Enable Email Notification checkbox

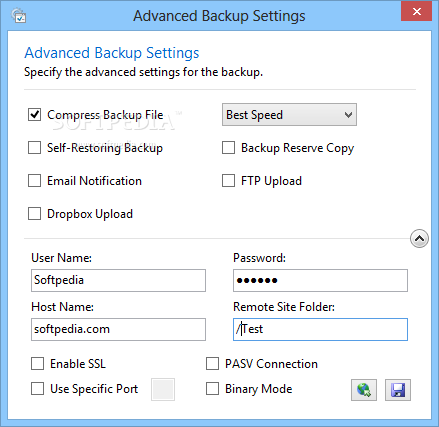34,181
